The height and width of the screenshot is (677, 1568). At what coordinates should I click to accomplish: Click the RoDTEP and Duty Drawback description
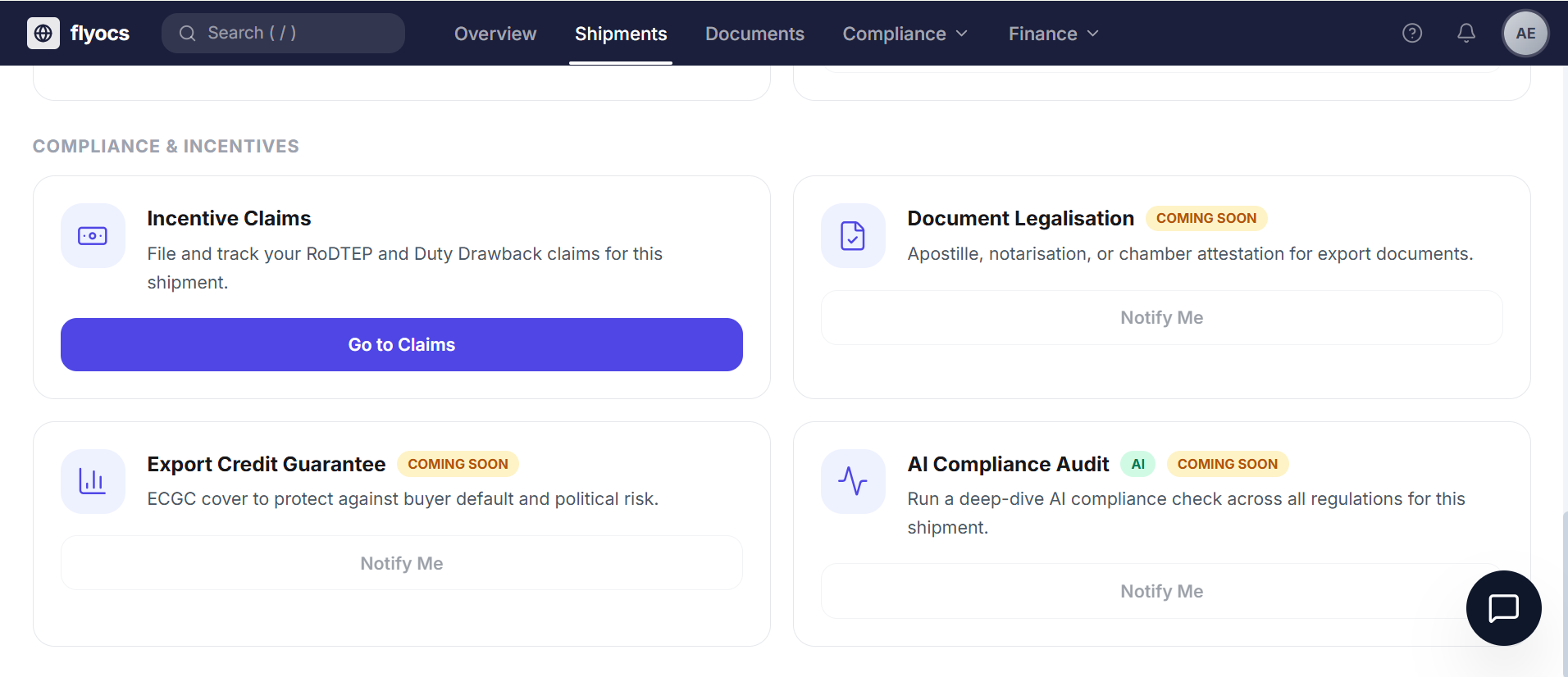coord(405,268)
